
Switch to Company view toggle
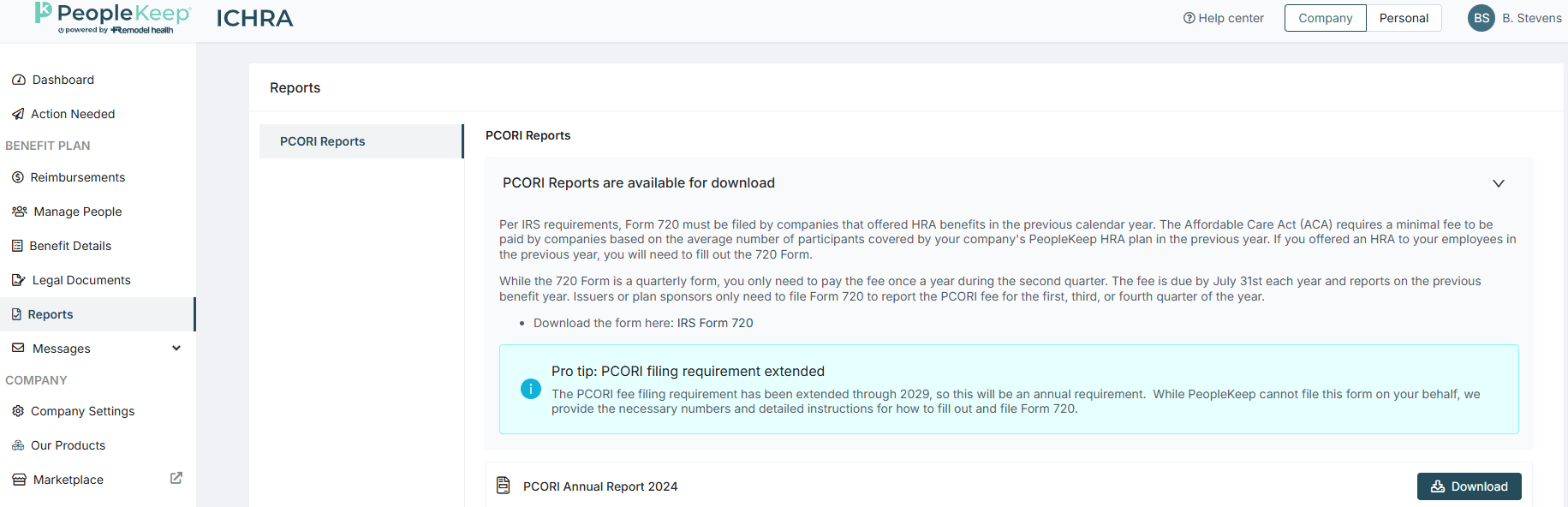(x=1325, y=18)
